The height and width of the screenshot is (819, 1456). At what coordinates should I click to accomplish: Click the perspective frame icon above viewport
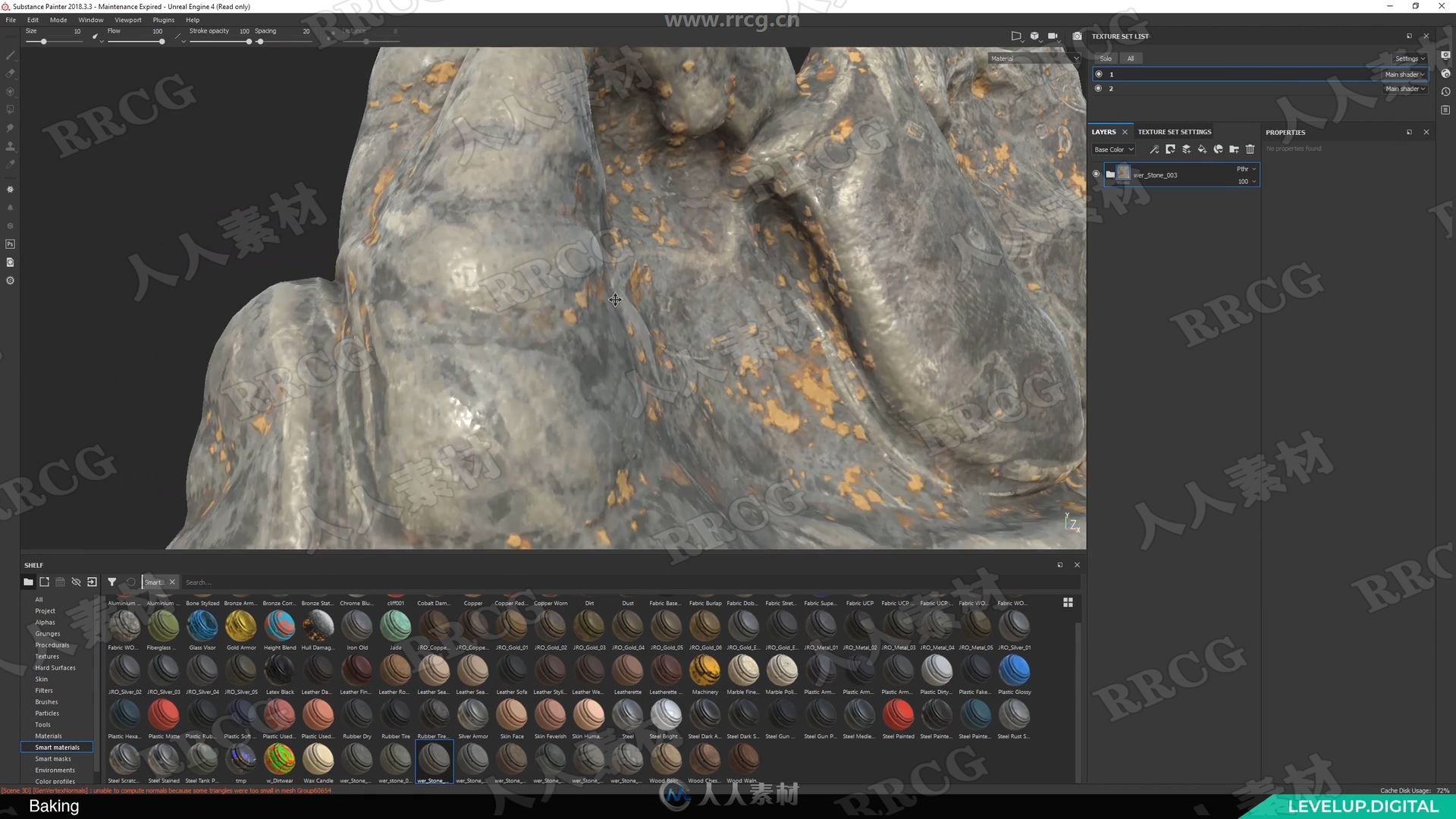point(1016,36)
